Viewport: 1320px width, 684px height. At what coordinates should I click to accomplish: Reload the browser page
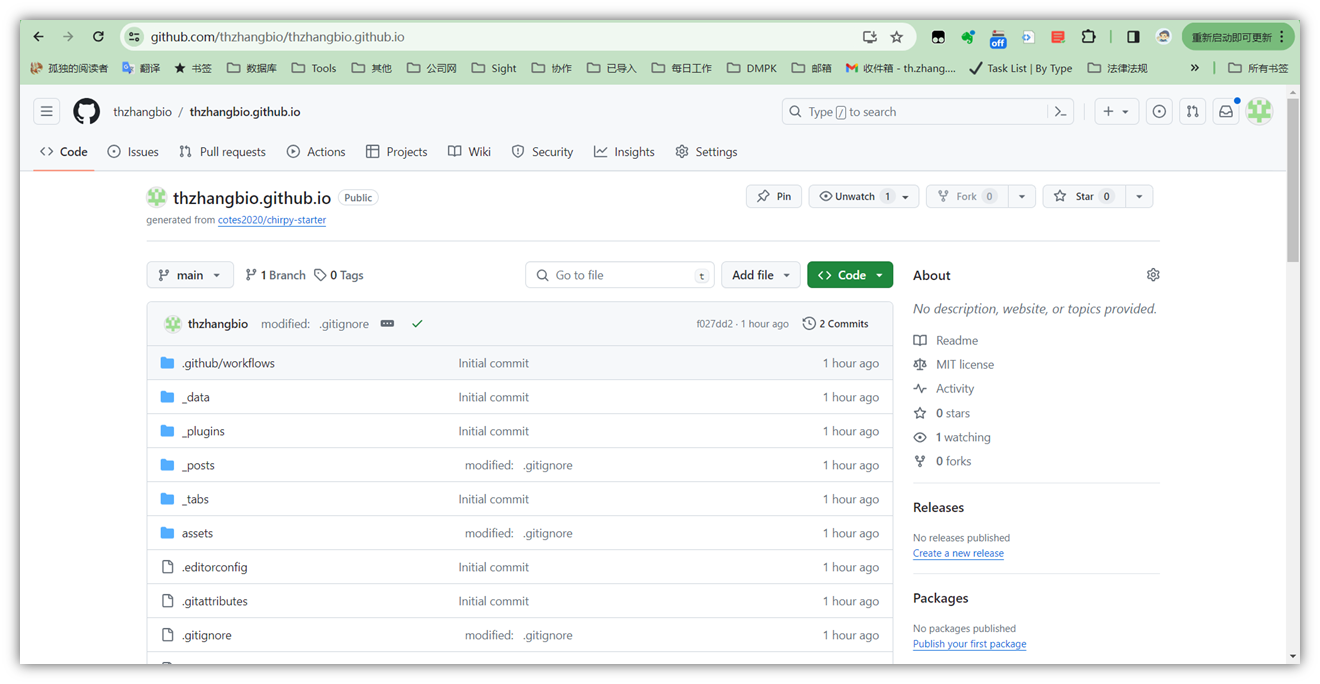[98, 37]
